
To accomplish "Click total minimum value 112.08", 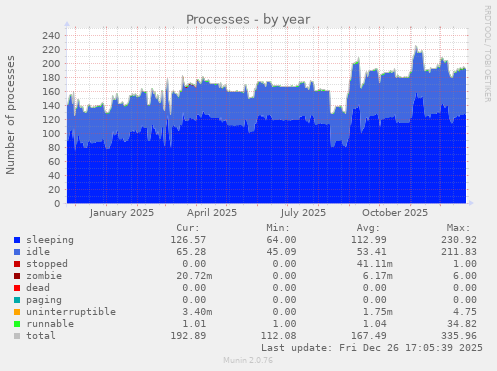I will 278,336.
